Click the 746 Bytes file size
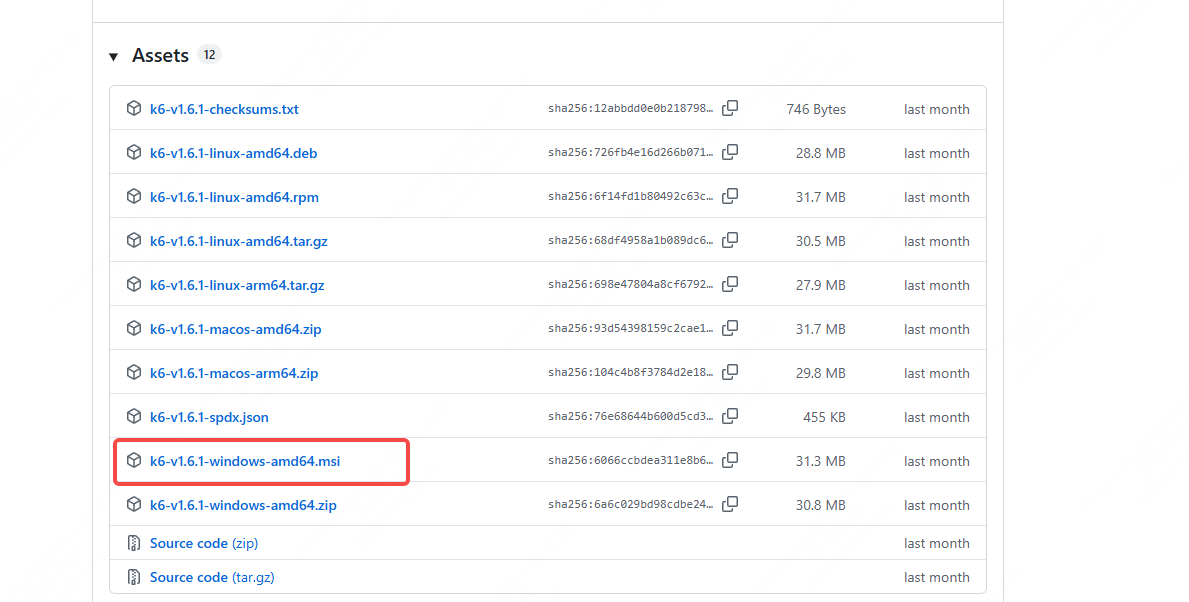Screen dimensions: 1189x602 [x=816, y=109]
